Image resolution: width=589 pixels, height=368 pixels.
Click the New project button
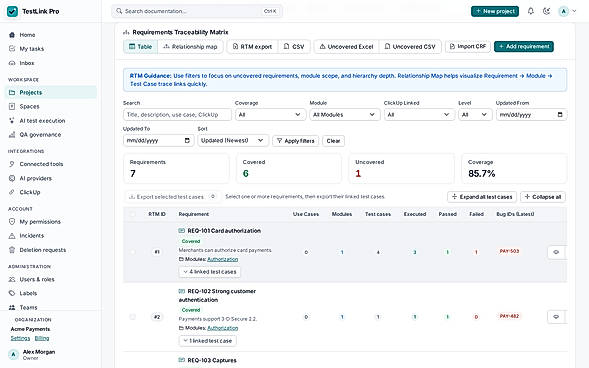495,11
